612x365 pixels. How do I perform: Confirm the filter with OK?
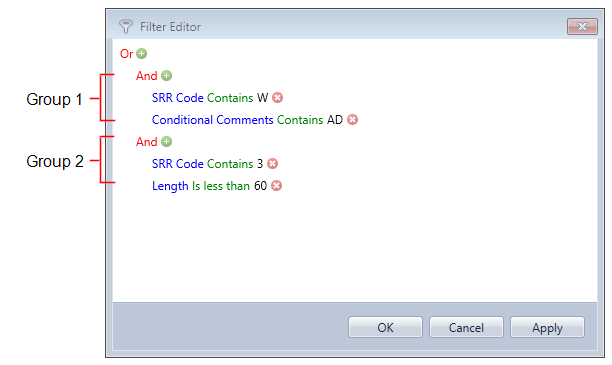click(x=385, y=327)
